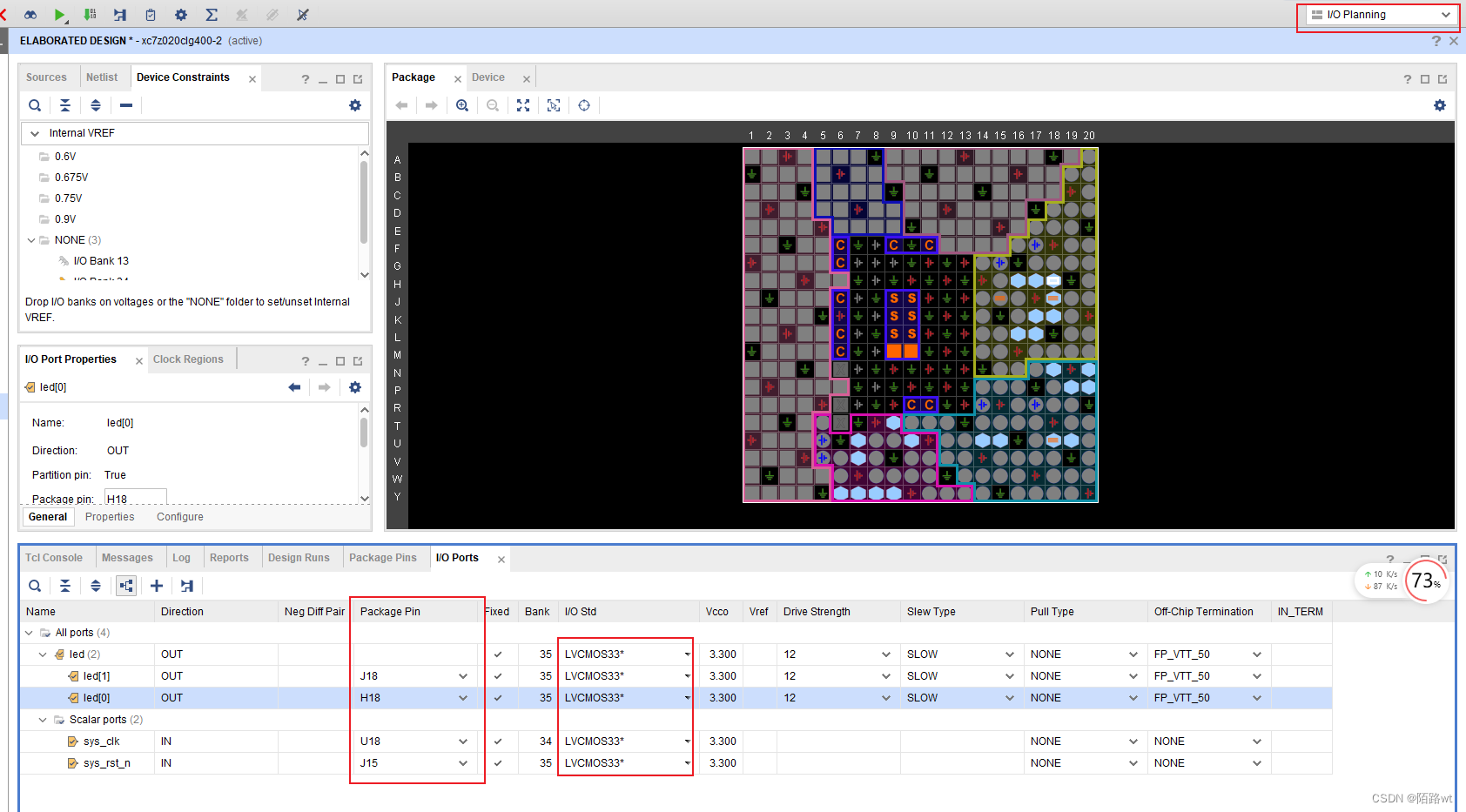The height and width of the screenshot is (812, 1466).
Task: Collapse the NONE (3) folder
Action: click(31, 240)
